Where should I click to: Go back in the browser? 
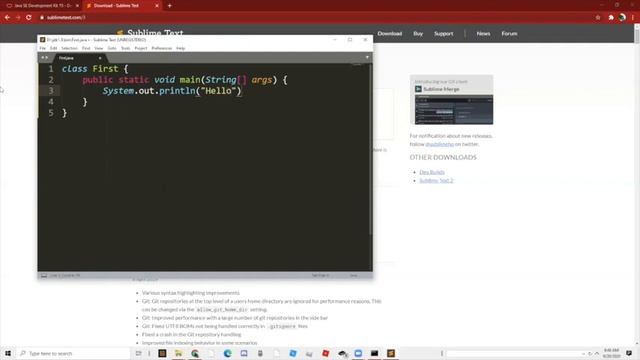pyautogui.click(x=7, y=18)
